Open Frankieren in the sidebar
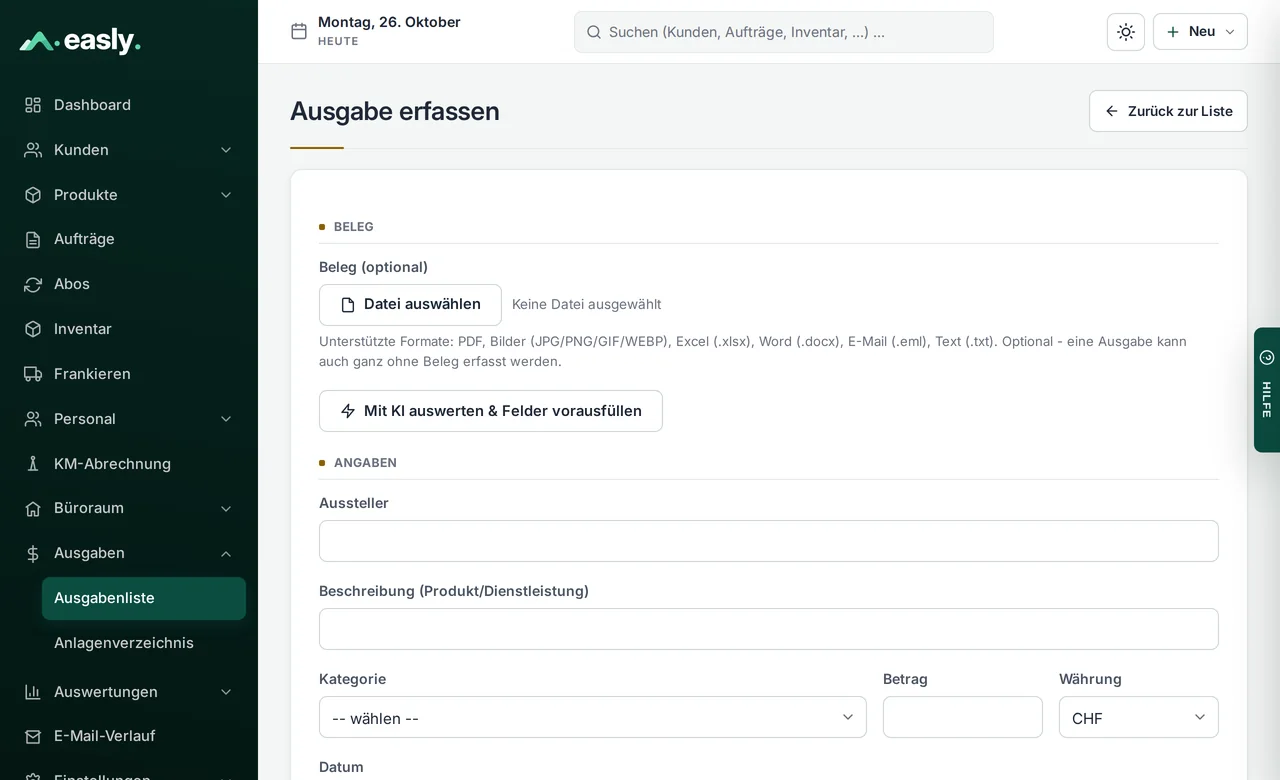The image size is (1280, 780). pos(129,374)
